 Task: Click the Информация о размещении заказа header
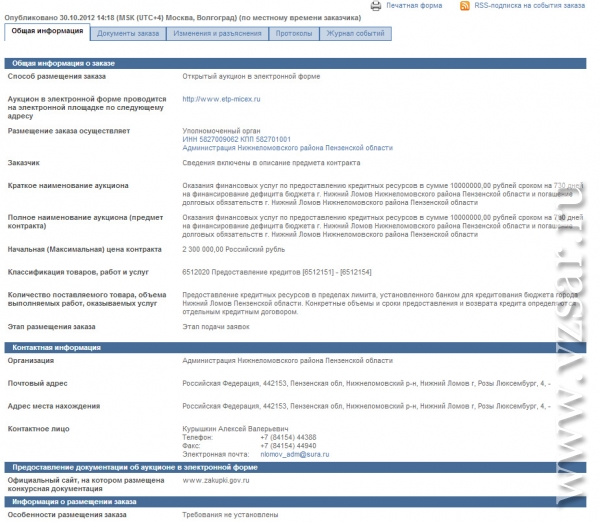tap(295, 502)
